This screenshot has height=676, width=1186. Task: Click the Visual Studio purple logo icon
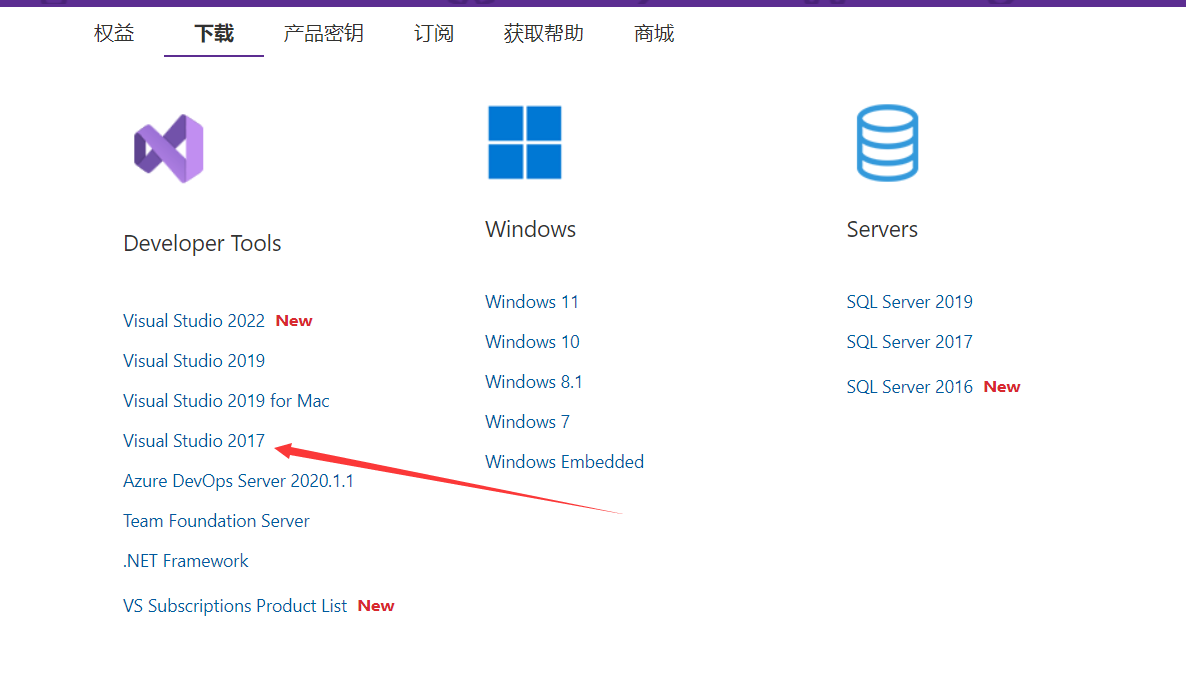click(x=169, y=148)
